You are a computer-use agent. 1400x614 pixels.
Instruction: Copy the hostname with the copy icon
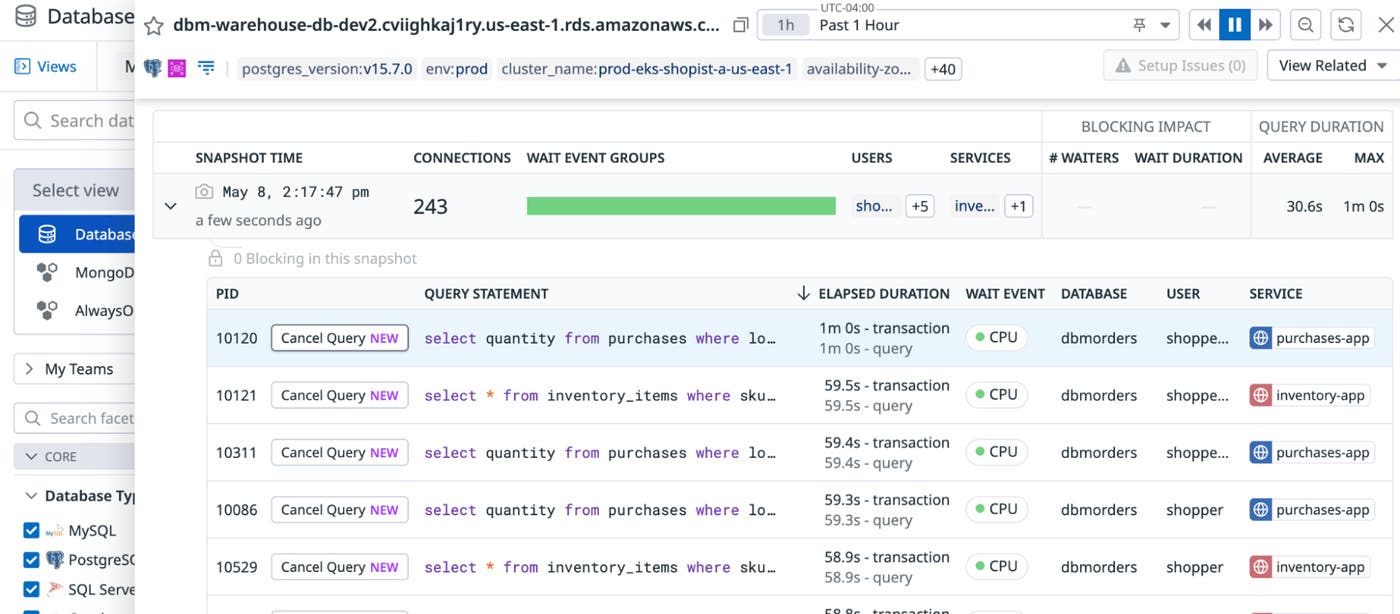click(x=739, y=25)
